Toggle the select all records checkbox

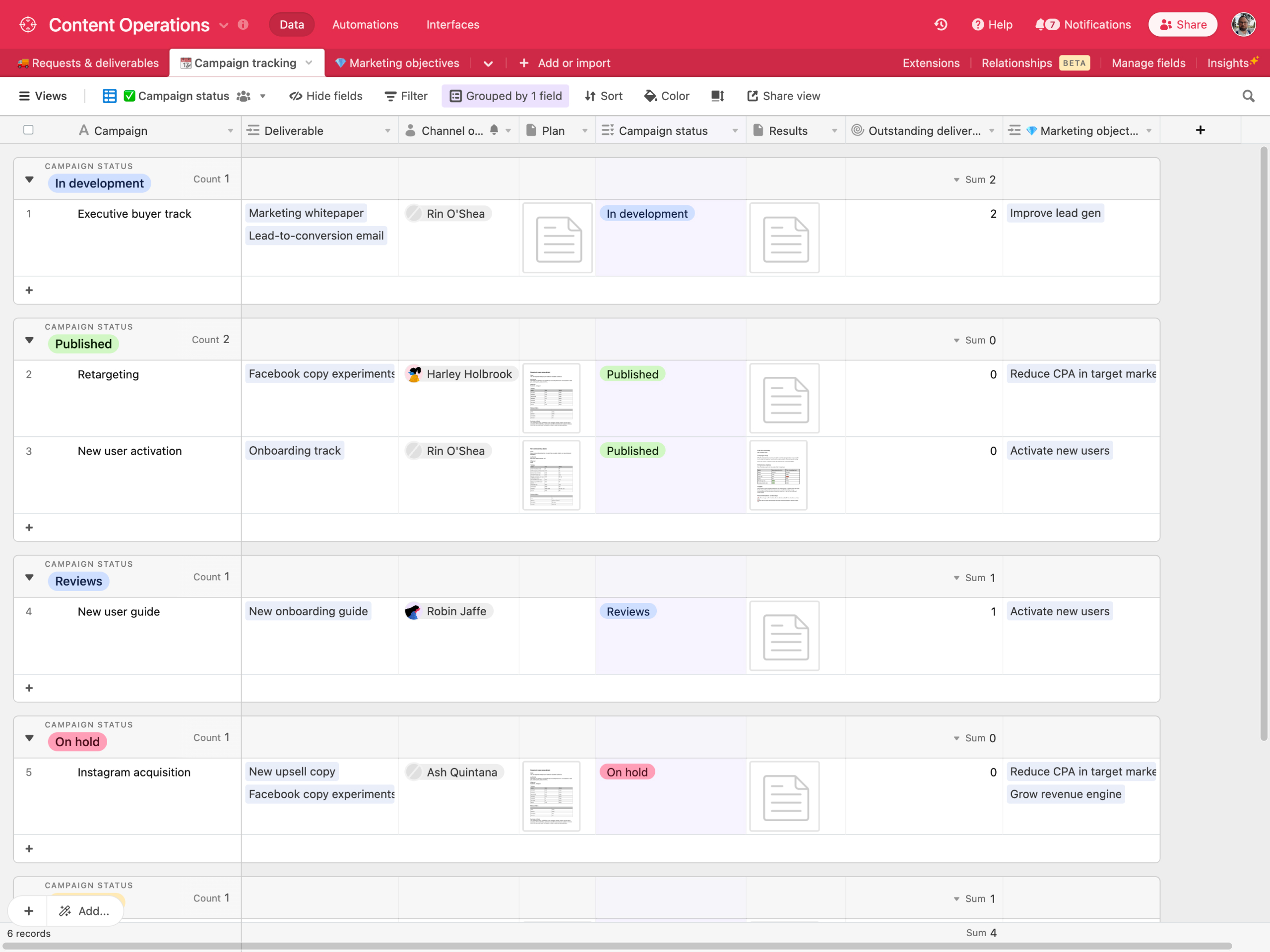[28, 130]
